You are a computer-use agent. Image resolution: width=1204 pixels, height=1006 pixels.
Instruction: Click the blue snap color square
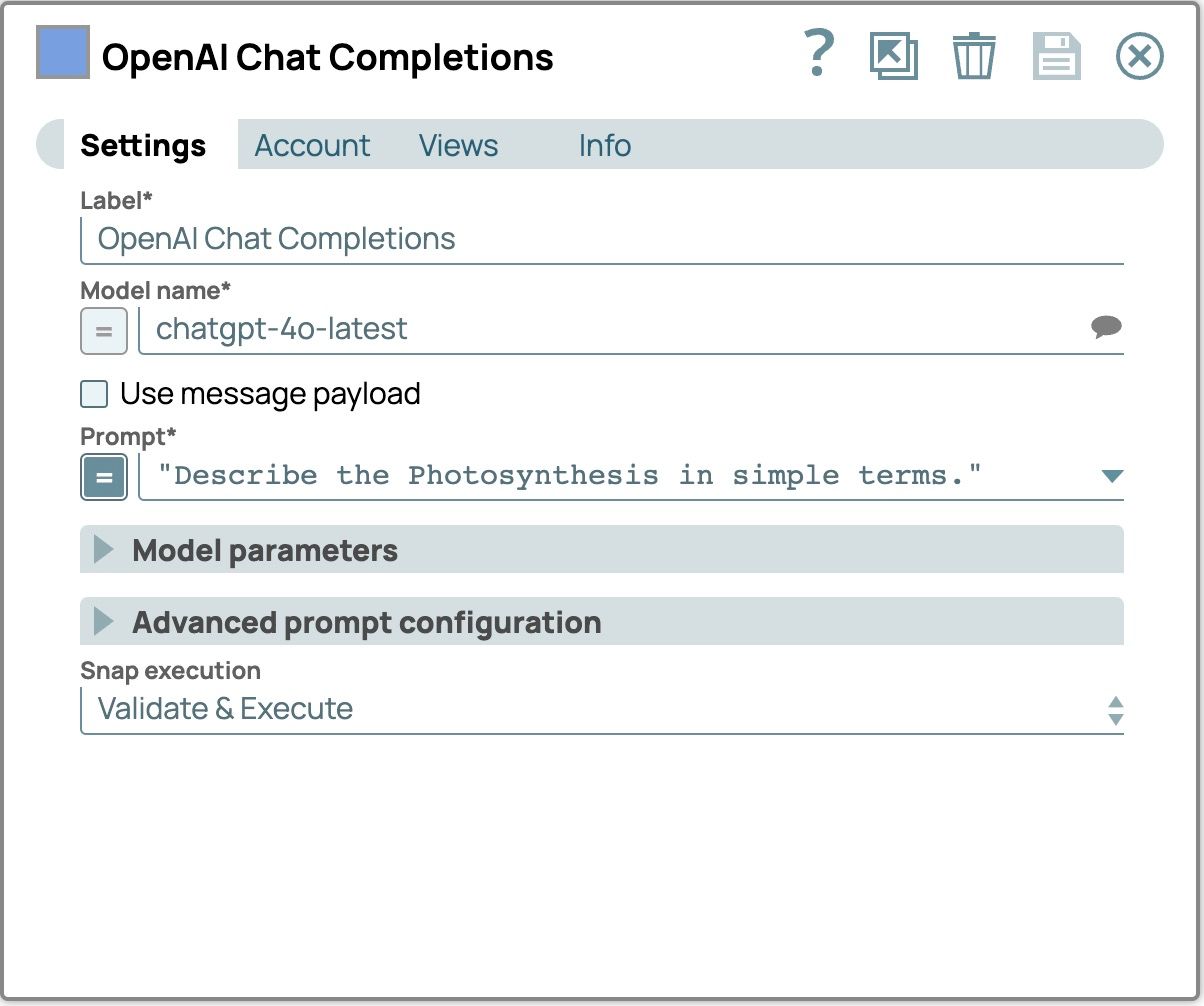(x=63, y=52)
